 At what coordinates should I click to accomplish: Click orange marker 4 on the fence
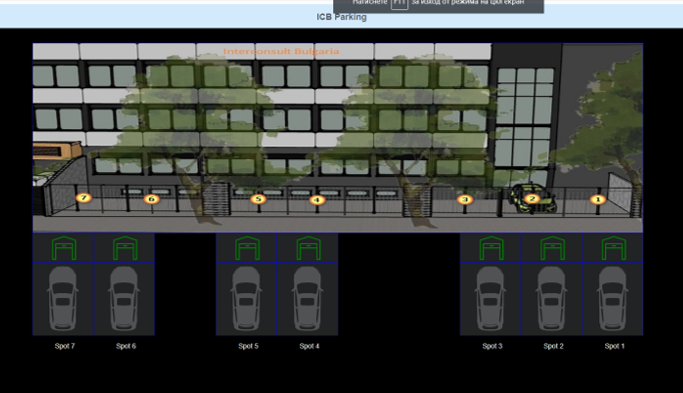[x=317, y=200]
